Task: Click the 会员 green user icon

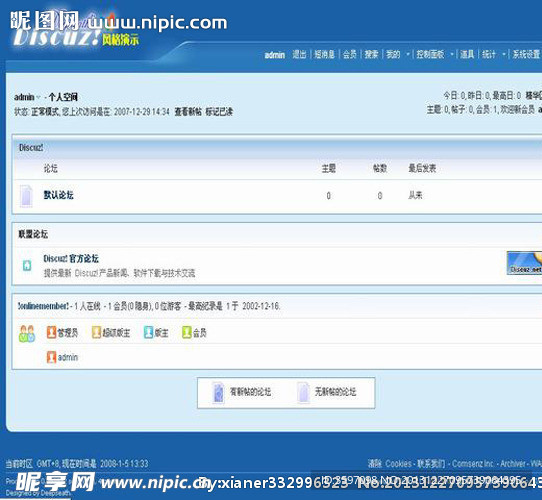Action: (187, 333)
